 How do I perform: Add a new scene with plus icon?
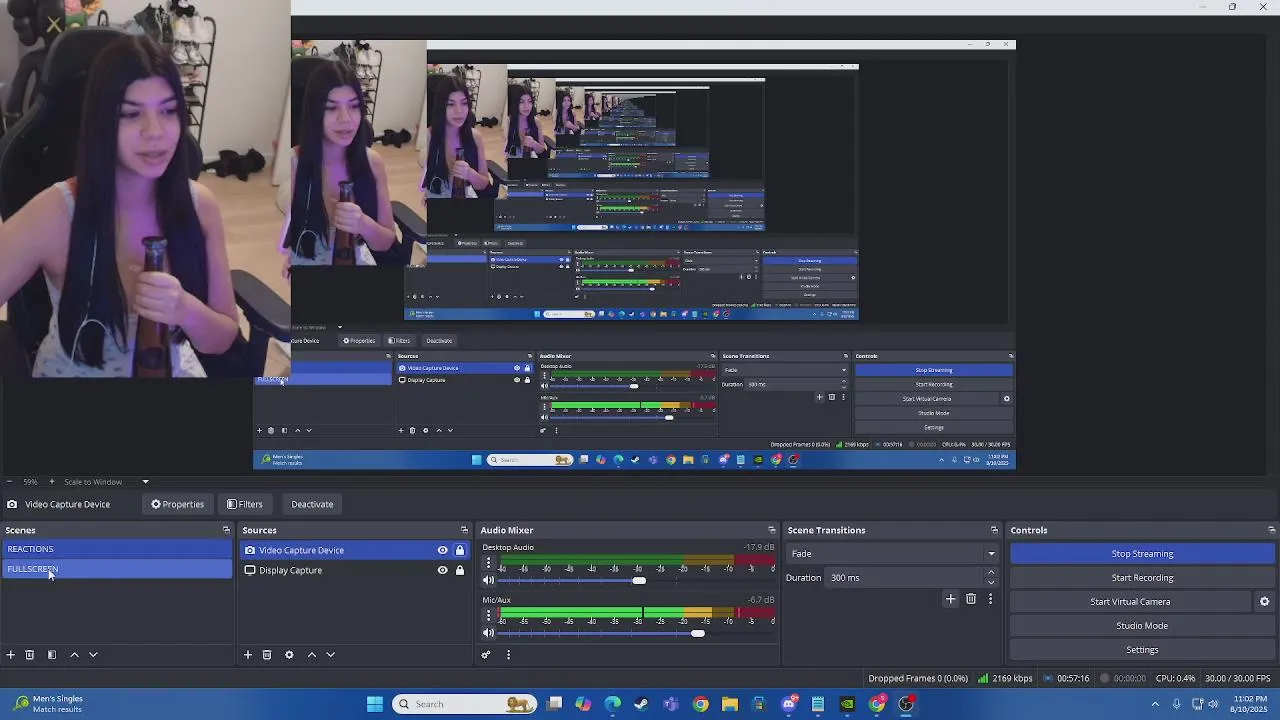10,655
